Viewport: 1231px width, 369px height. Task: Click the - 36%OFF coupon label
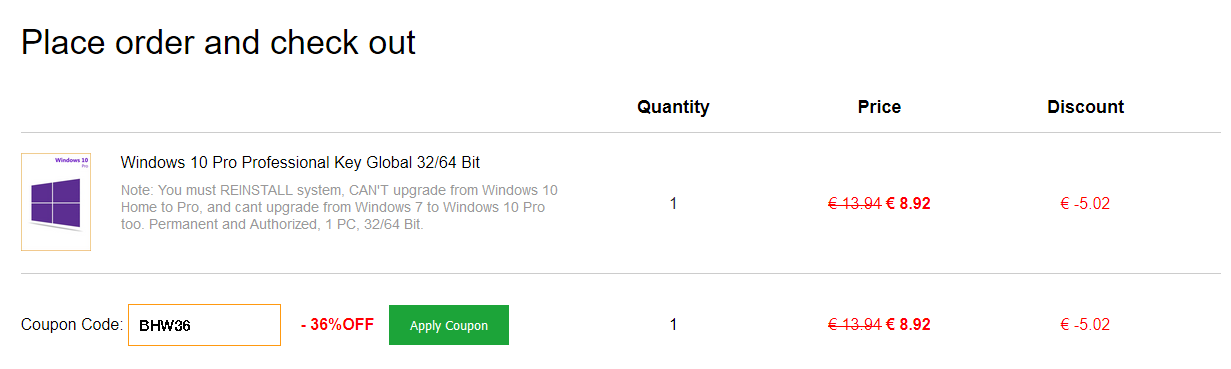point(337,325)
